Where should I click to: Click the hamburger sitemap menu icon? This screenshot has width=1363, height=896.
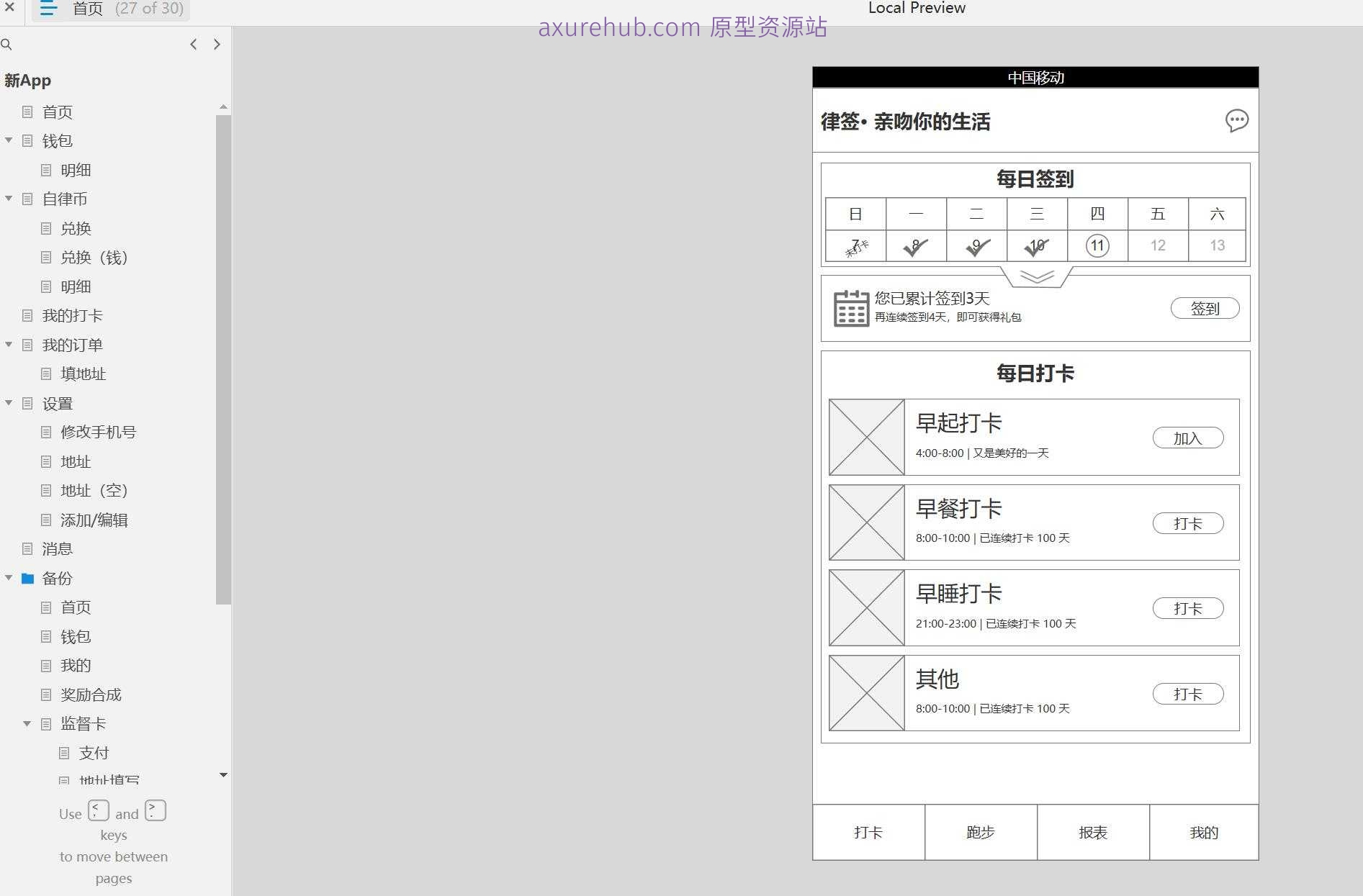pyautogui.click(x=48, y=9)
